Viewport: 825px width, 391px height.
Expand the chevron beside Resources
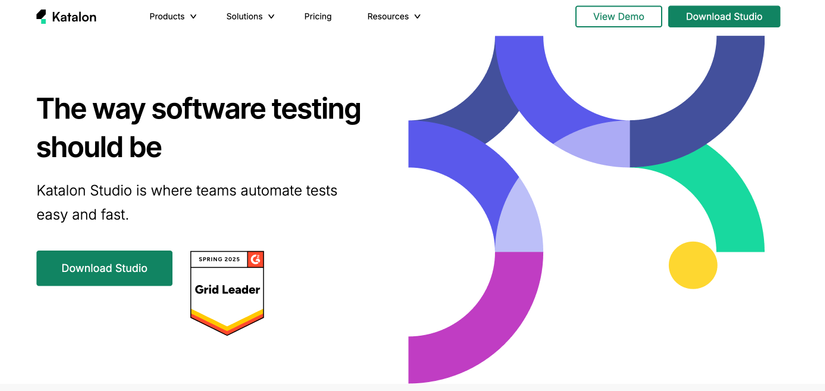coord(417,16)
